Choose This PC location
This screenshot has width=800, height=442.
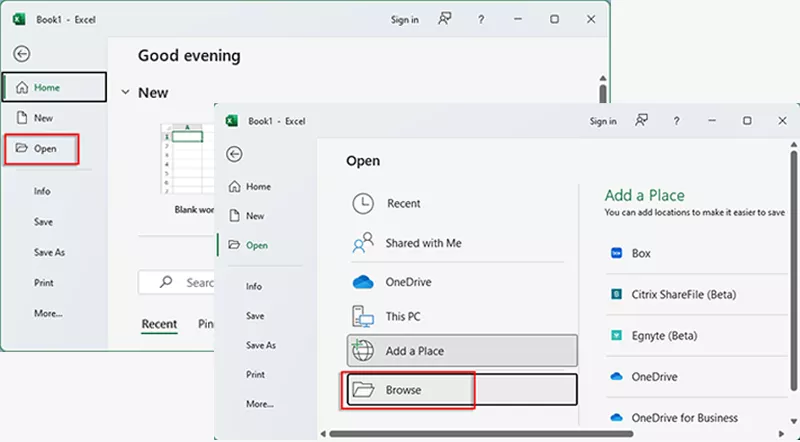tap(401, 317)
